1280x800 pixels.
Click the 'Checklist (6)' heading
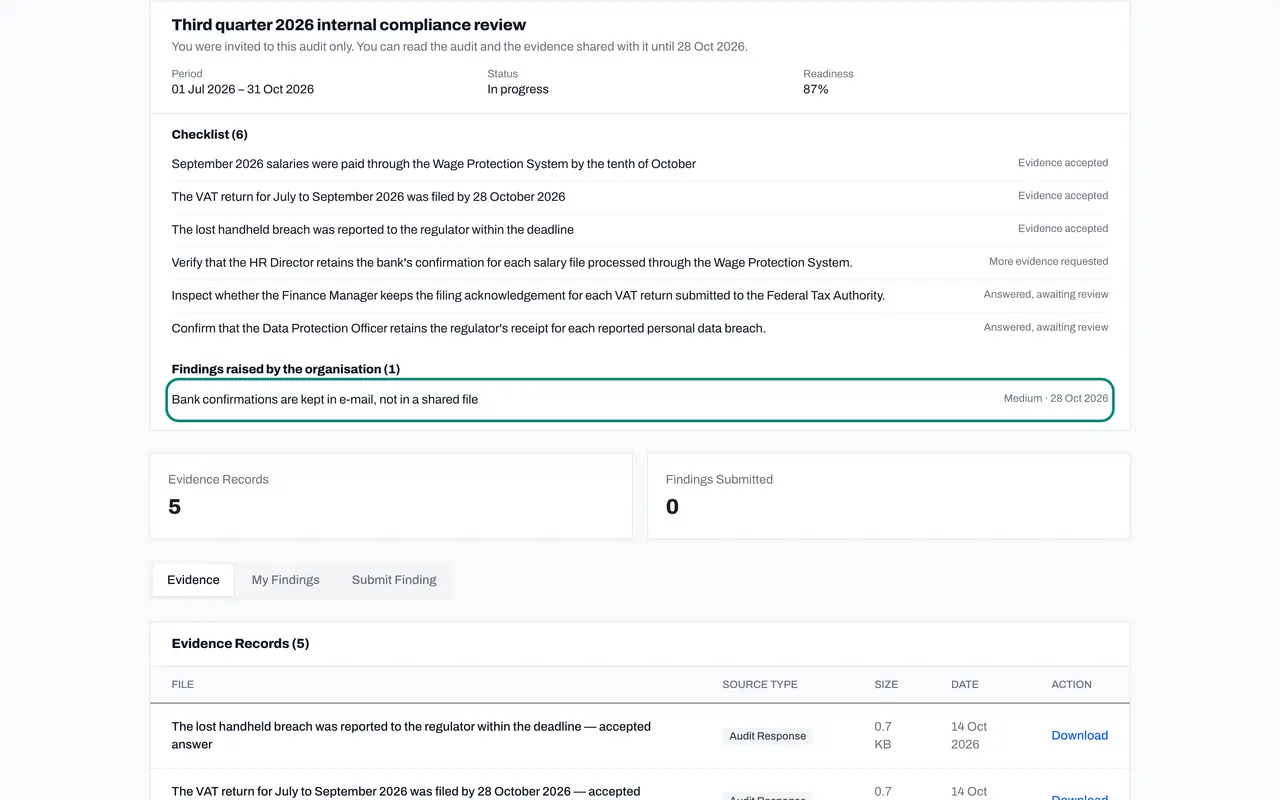pyautogui.click(x=210, y=135)
